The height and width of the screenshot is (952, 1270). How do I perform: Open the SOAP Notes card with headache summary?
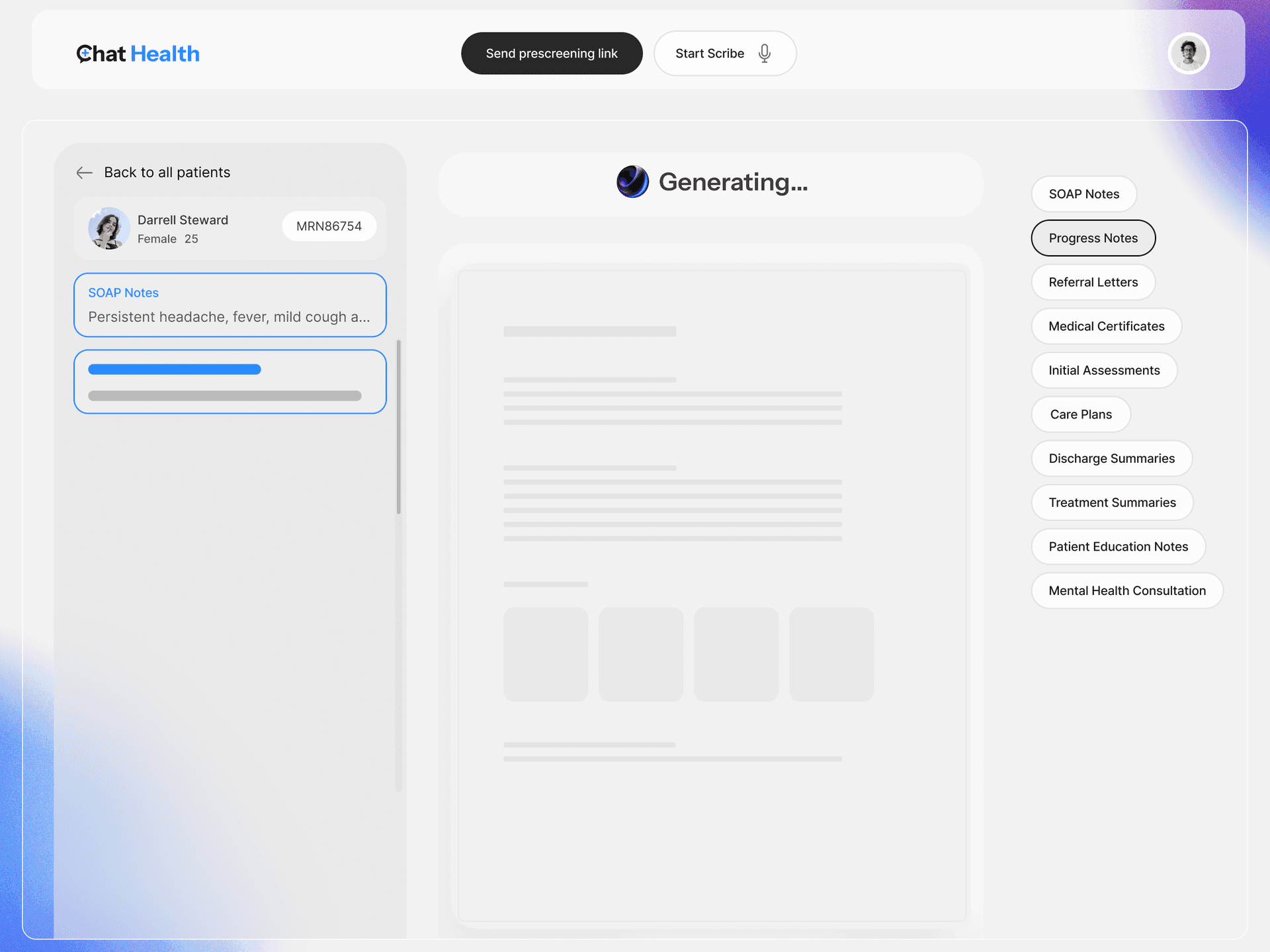click(230, 305)
